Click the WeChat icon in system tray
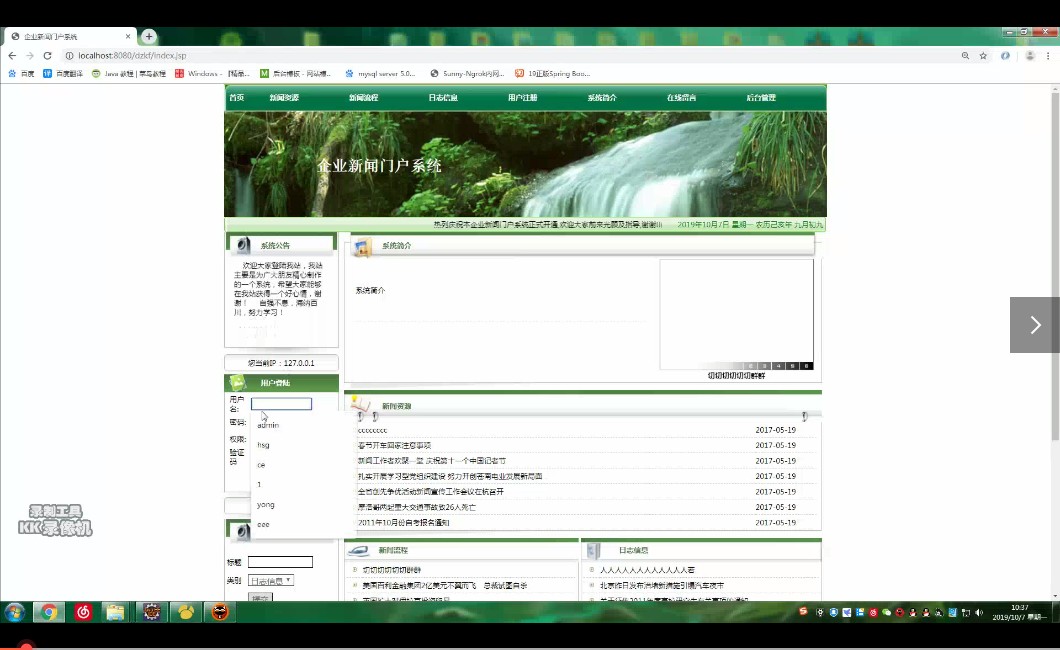Viewport: 1060px width, 650px height. [886, 612]
